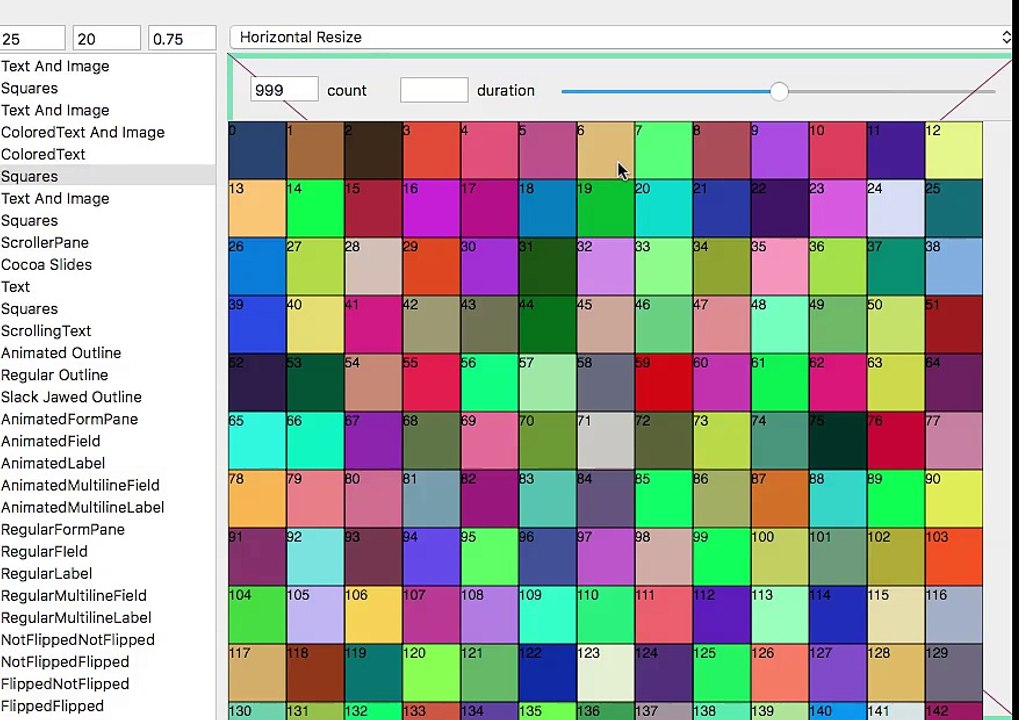Image resolution: width=1019 pixels, height=720 pixels.
Task: Select NotFlippedFlipped list item
Action: 107,662
